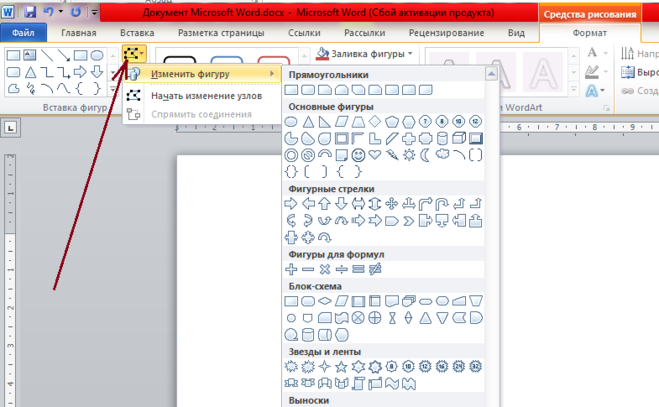Viewport: 659px width, 407px height.
Task: Choose the right arrow block shape
Action: pos(292,204)
